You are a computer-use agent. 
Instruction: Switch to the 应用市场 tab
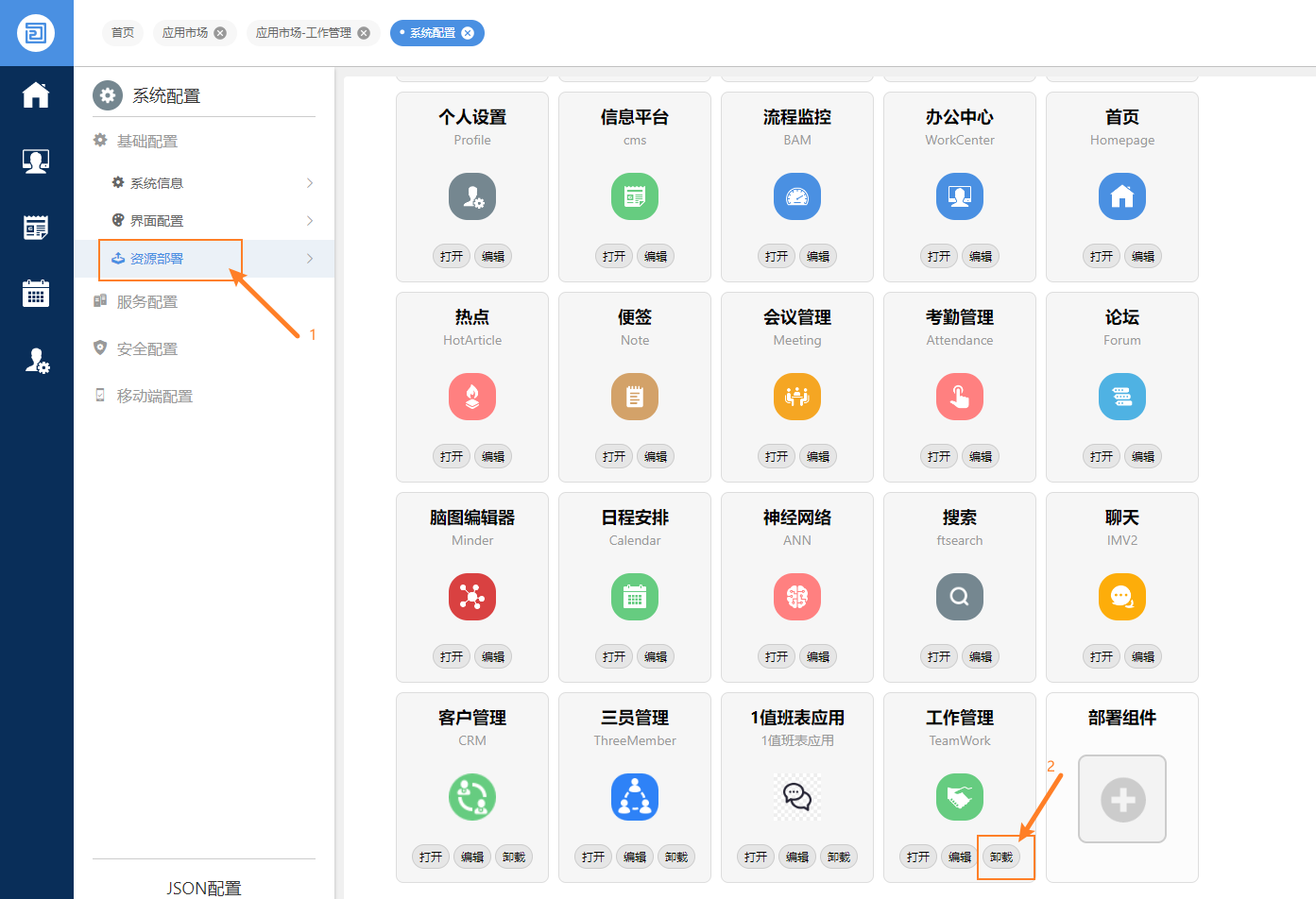(x=185, y=33)
